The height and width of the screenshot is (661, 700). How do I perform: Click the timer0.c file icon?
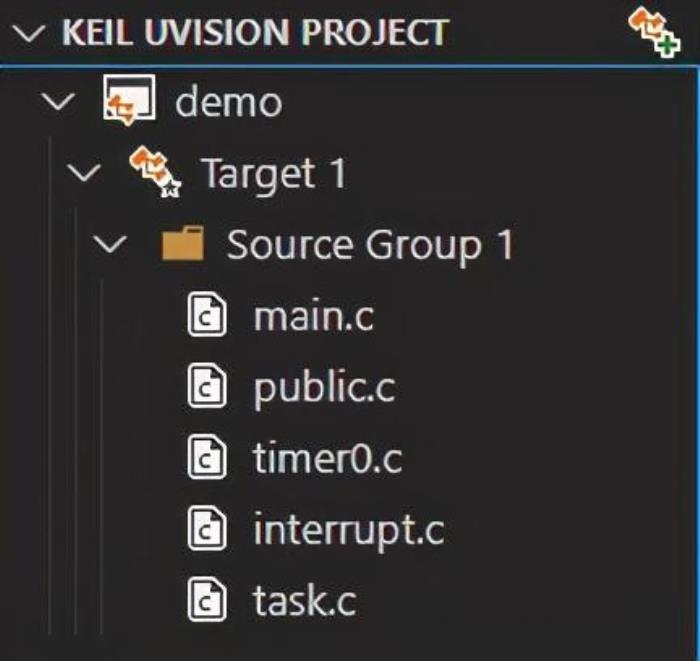tap(208, 459)
